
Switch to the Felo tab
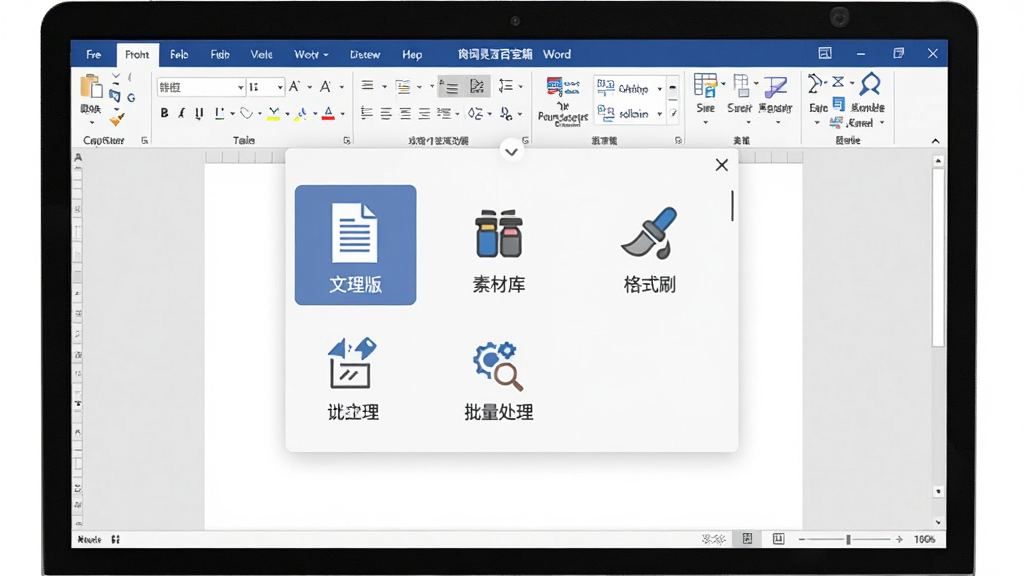[179, 55]
